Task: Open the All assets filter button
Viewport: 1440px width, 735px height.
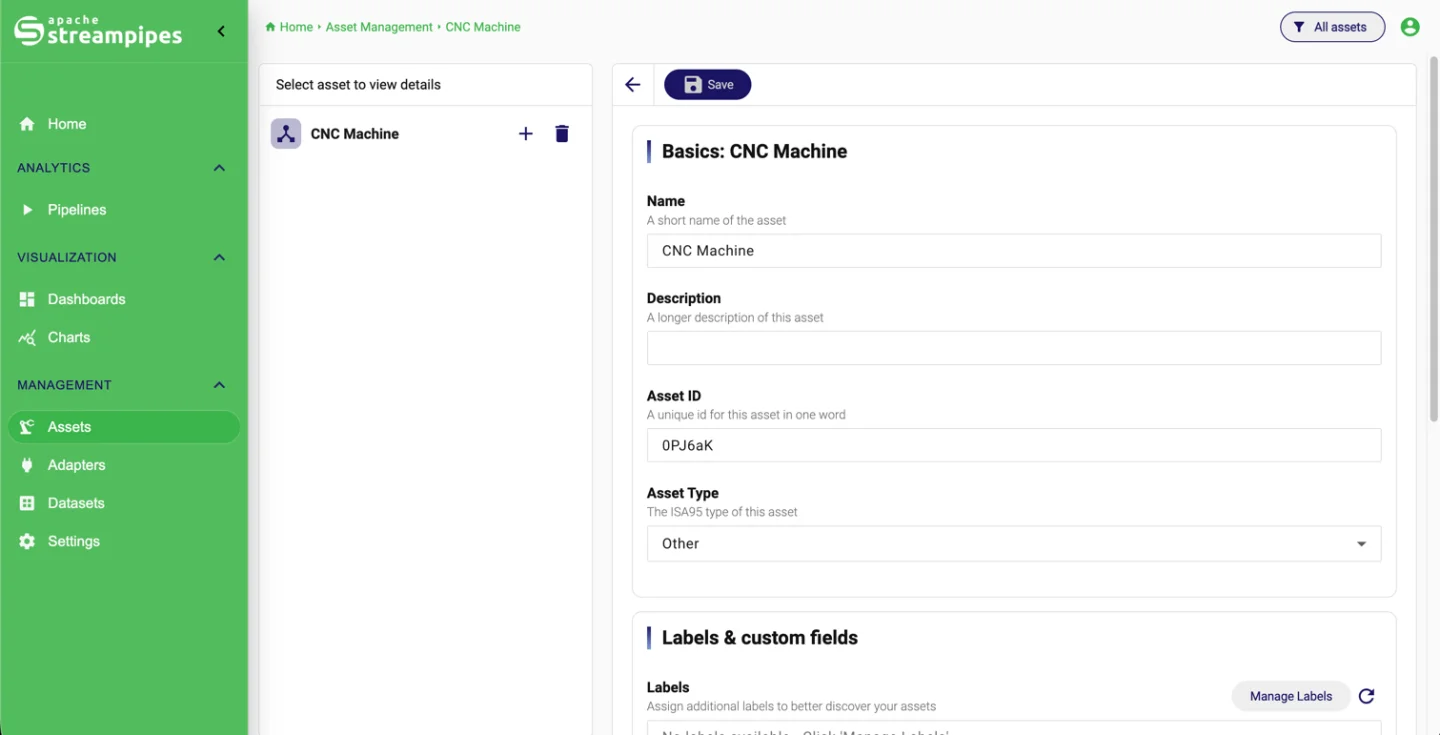Action: pyautogui.click(x=1332, y=27)
